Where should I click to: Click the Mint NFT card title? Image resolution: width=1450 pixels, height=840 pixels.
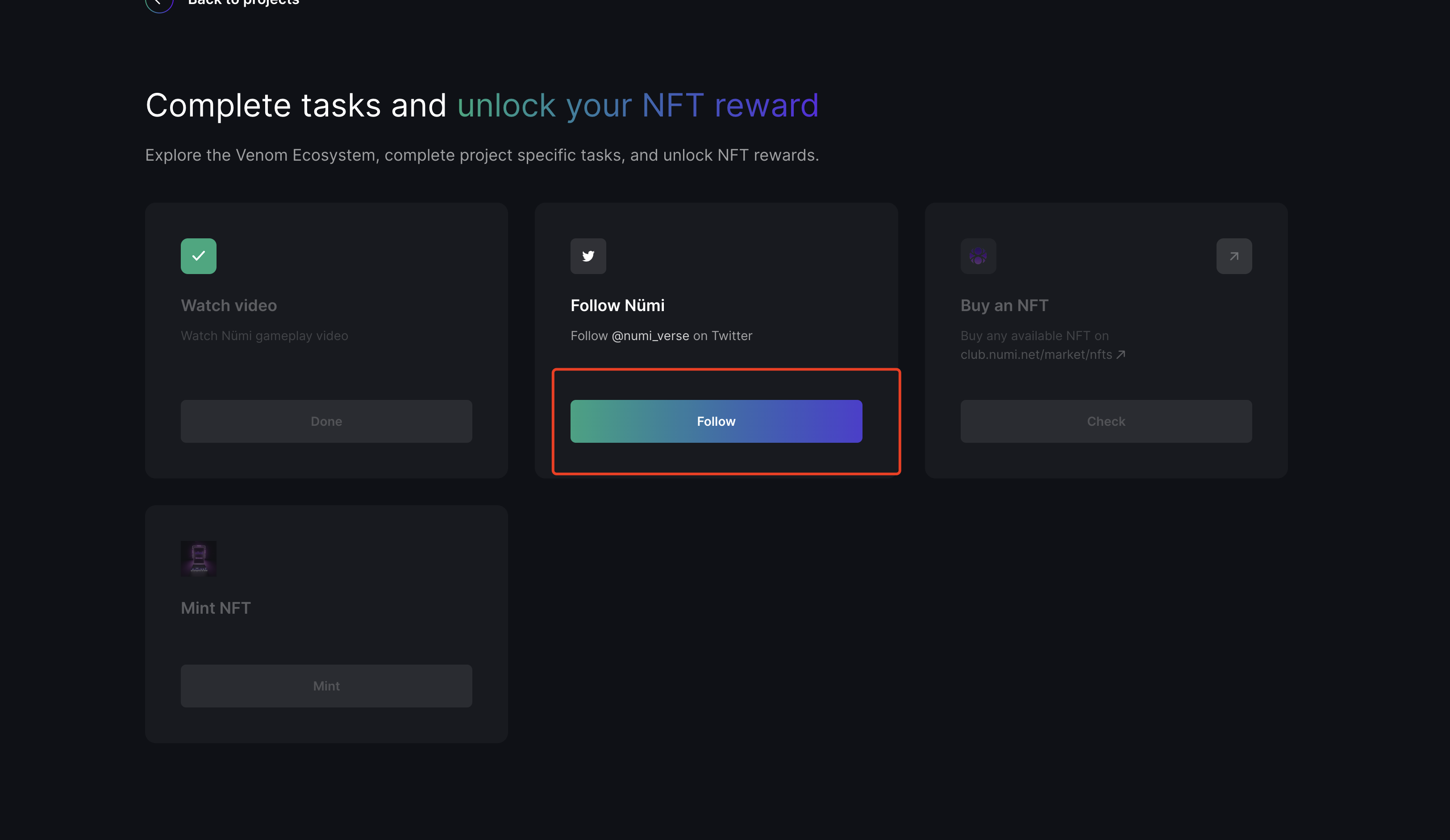(x=215, y=608)
